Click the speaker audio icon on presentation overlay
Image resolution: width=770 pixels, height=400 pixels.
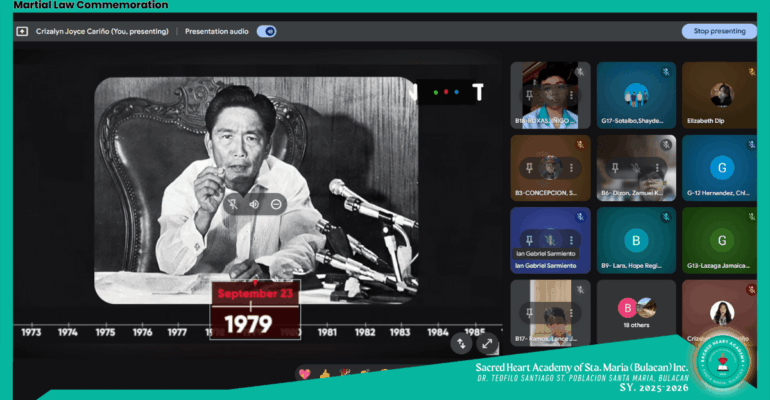coord(254,204)
